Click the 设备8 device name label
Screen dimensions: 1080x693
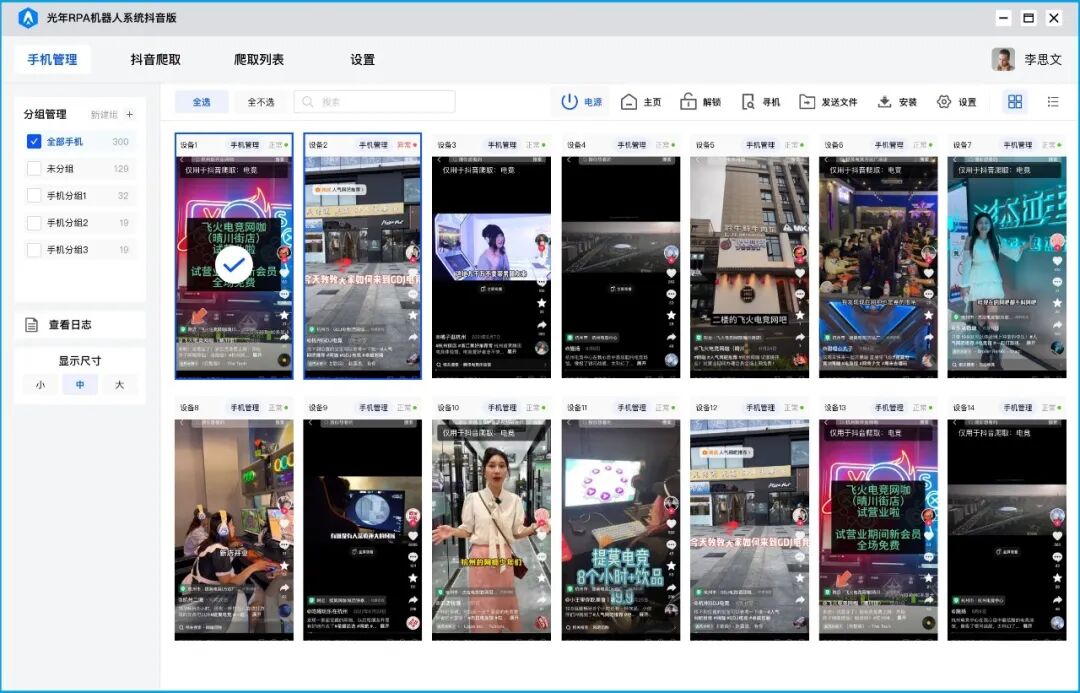coord(189,408)
